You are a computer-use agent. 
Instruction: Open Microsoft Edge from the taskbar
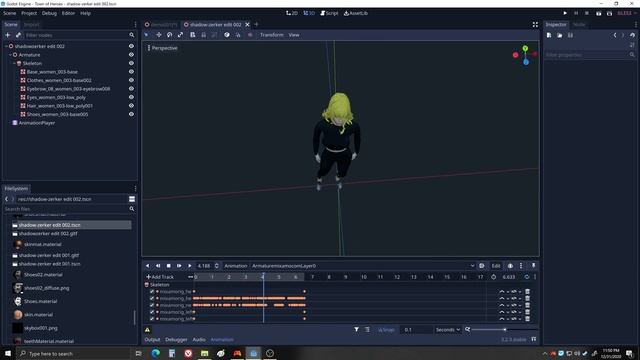[x=156, y=353]
